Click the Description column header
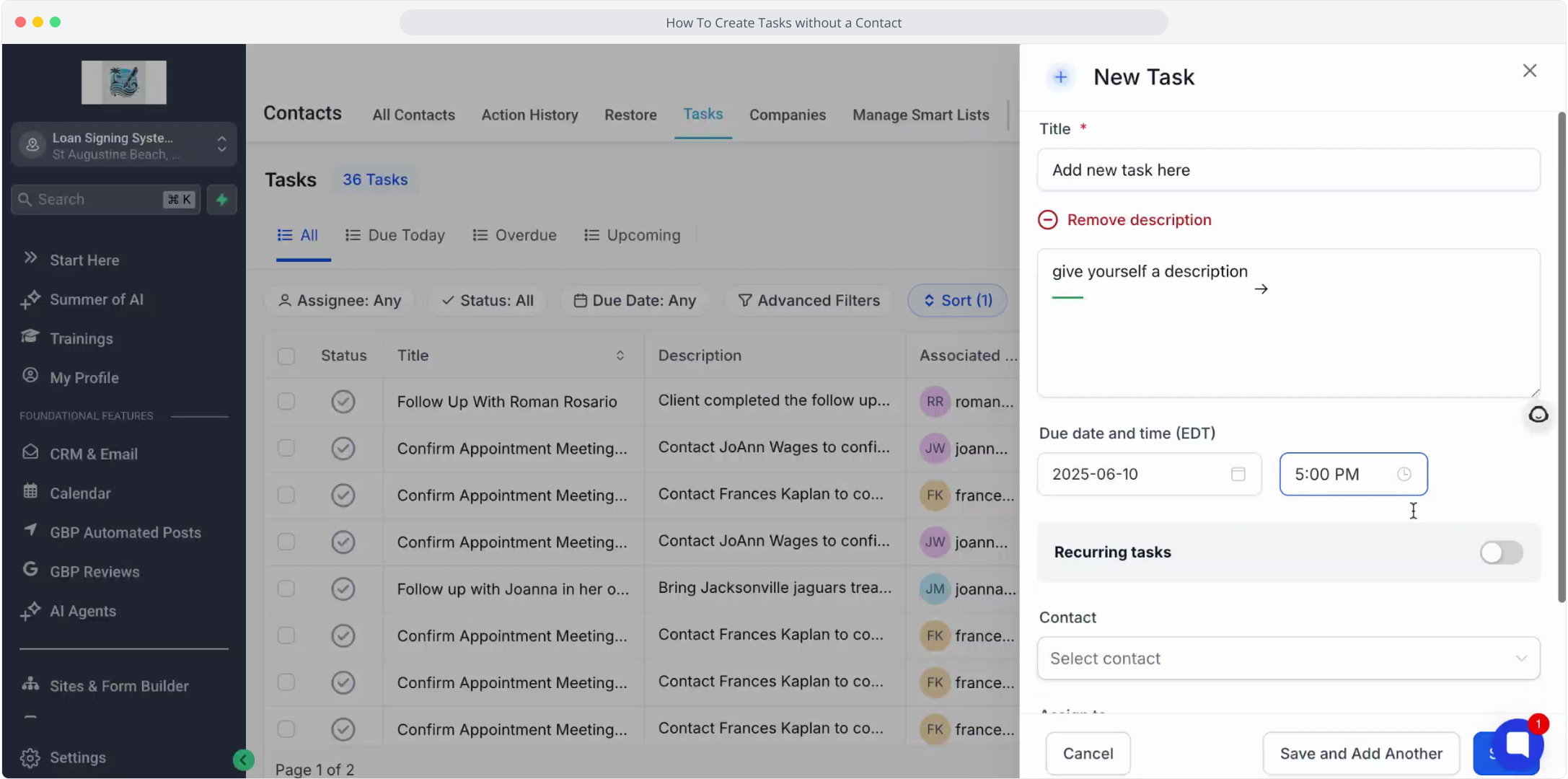The image size is (1568, 779). [700, 356]
